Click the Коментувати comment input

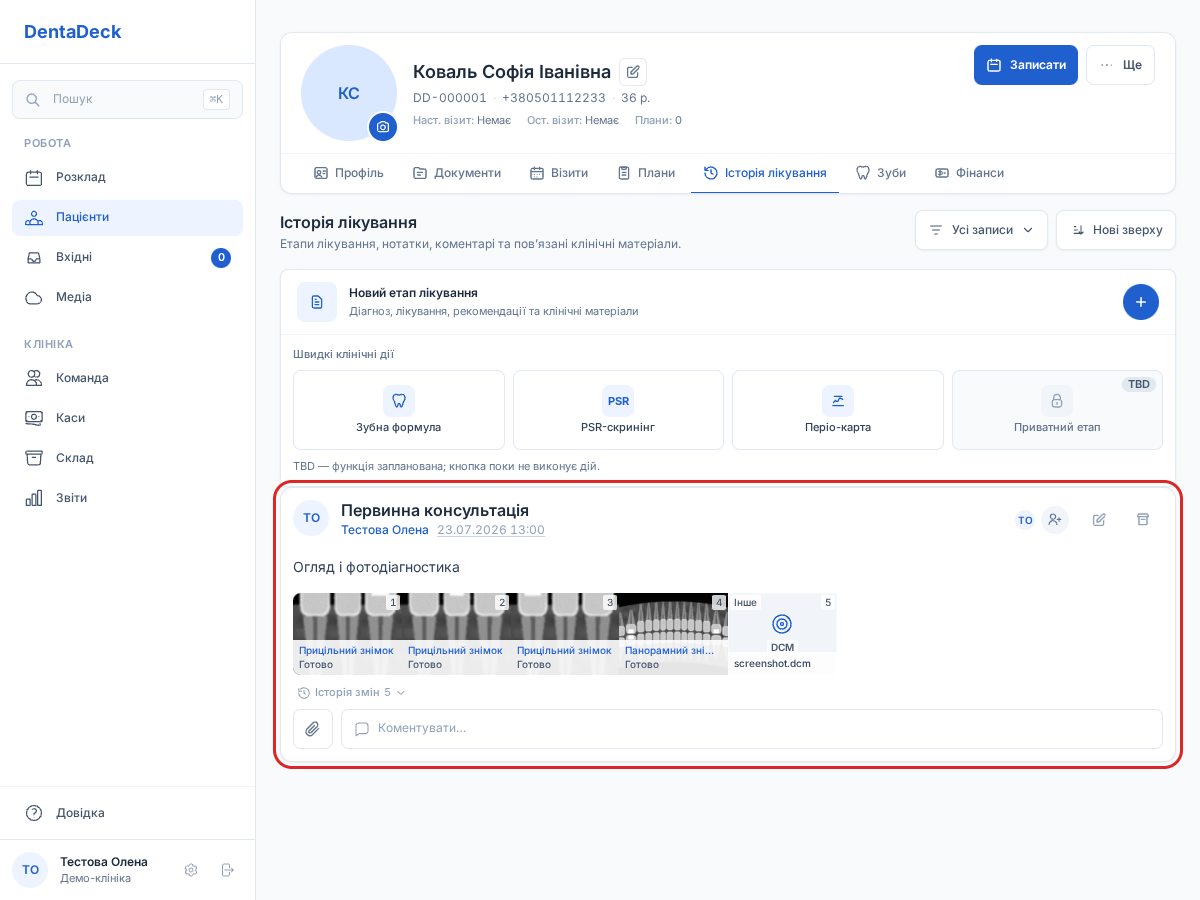pyautogui.click(x=752, y=729)
